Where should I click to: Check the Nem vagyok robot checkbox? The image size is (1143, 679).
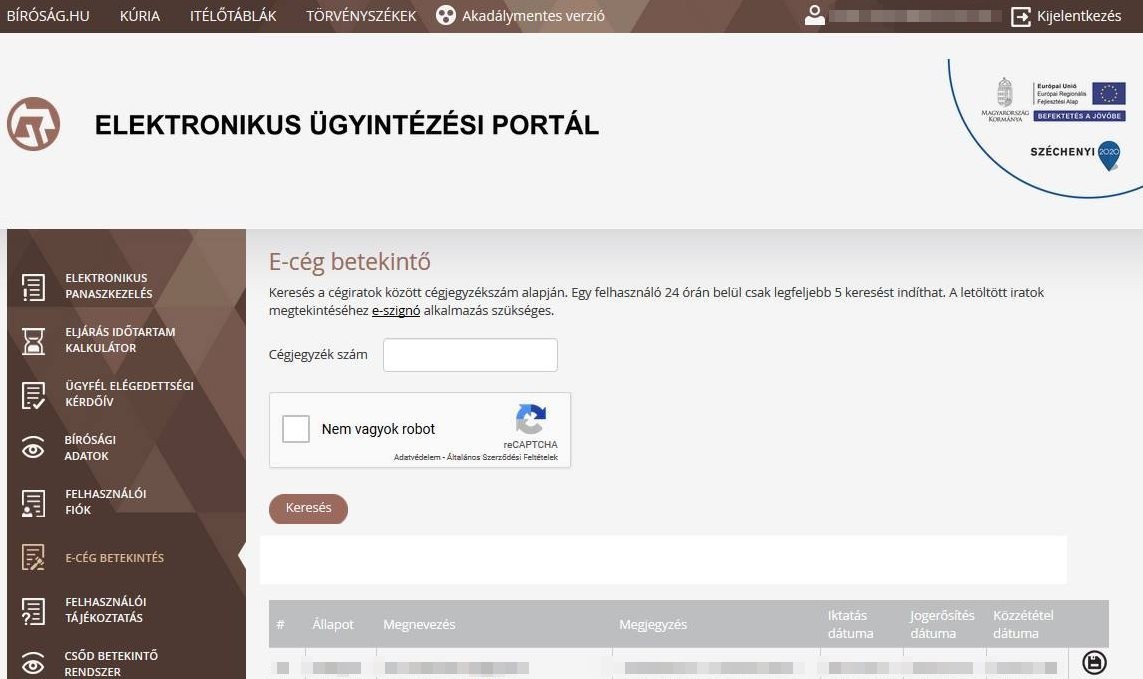click(296, 429)
